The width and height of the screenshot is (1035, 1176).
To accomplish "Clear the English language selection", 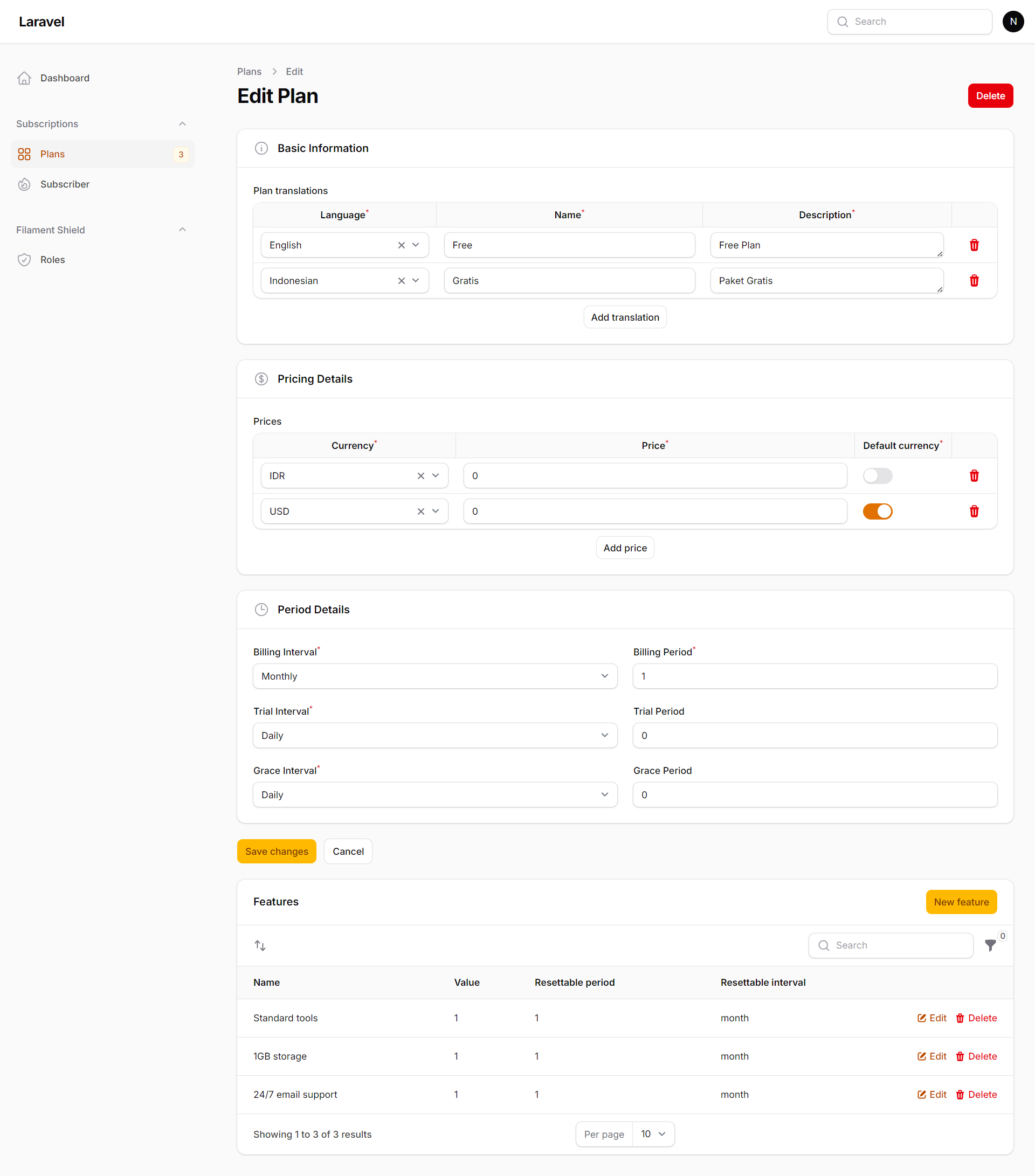I will click(402, 245).
